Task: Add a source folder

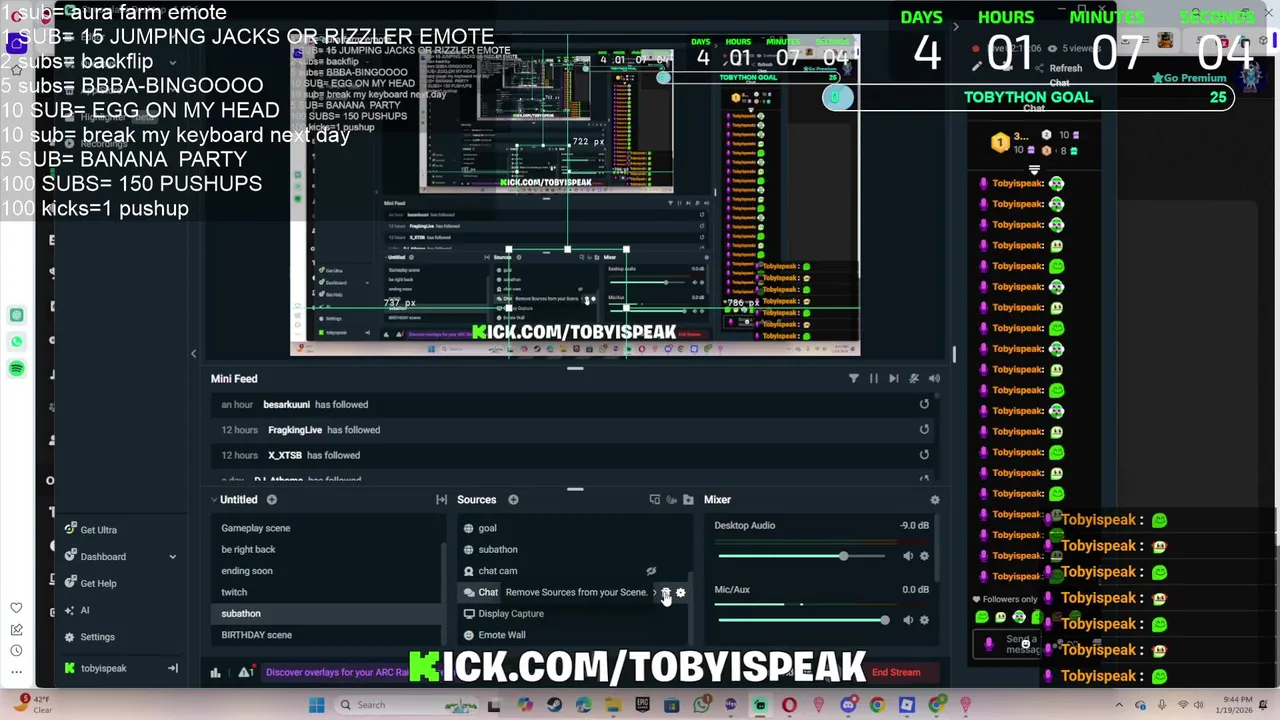Action: pyautogui.click(x=688, y=500)
